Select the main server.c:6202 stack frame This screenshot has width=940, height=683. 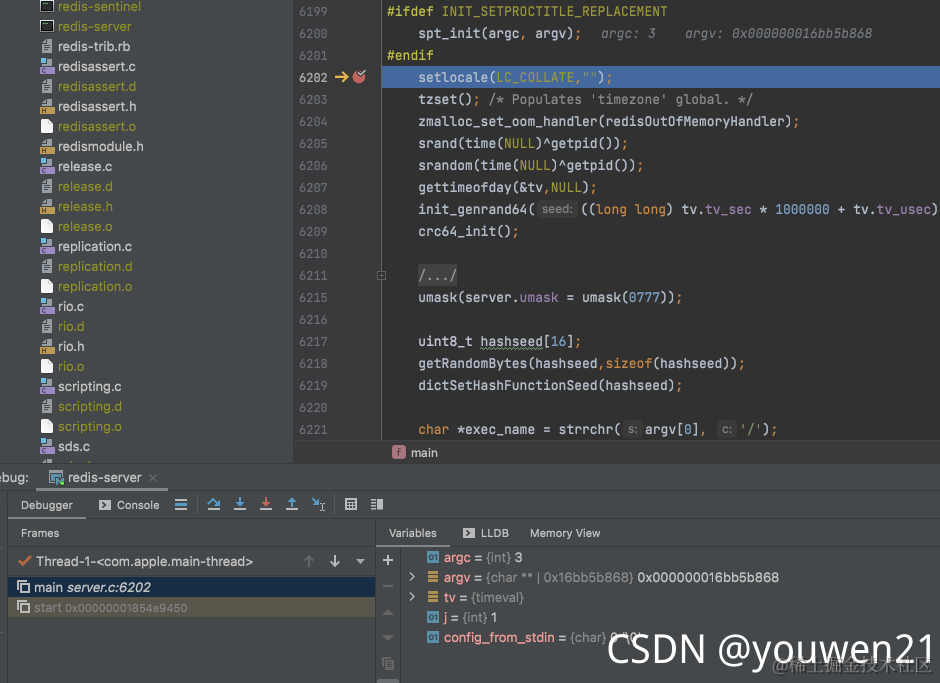click(x=192, y=587)
